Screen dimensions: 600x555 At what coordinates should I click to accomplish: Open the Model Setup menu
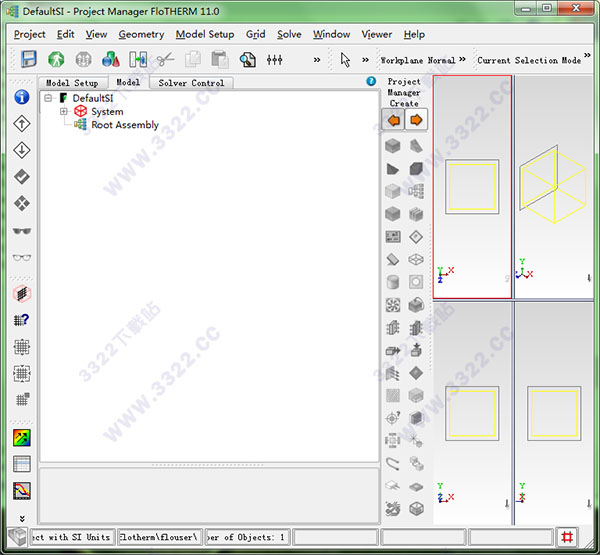205,34
